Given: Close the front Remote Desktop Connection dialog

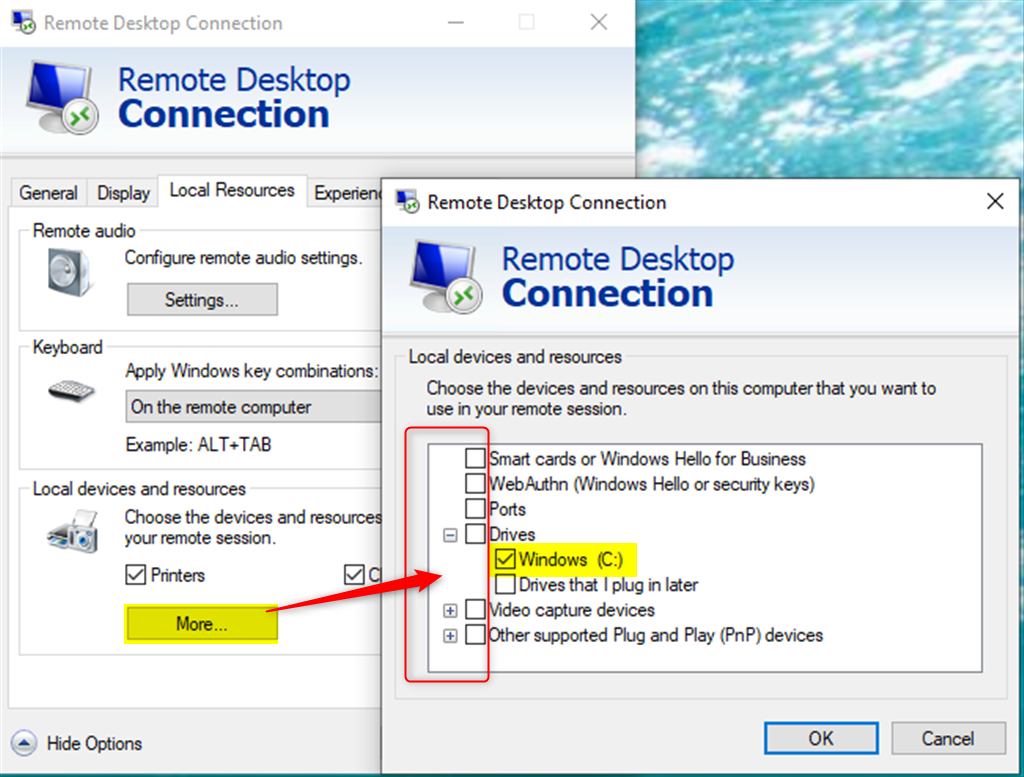Looking at the screenshot, I should coord(995,201).
